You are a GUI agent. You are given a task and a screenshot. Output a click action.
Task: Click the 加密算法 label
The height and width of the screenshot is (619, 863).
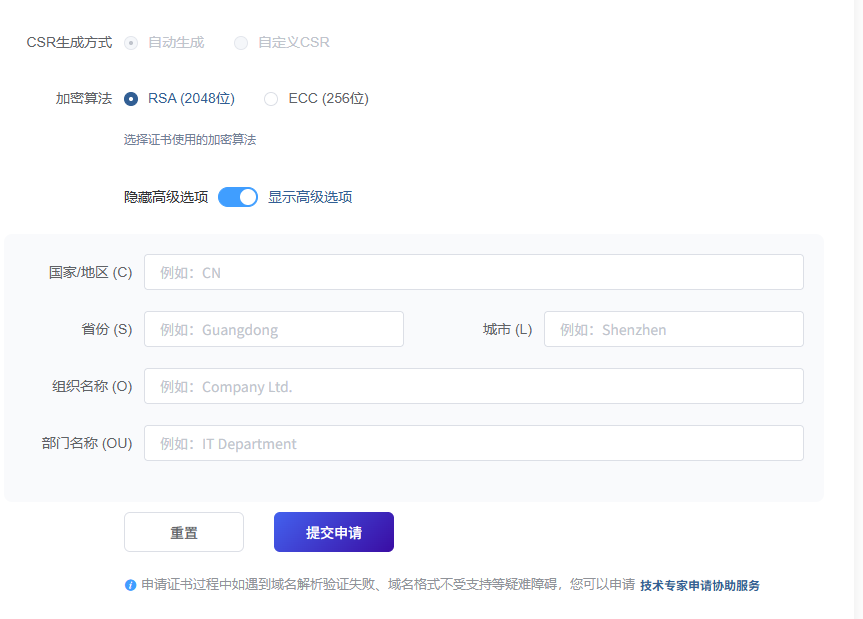(x=84, y=98)
